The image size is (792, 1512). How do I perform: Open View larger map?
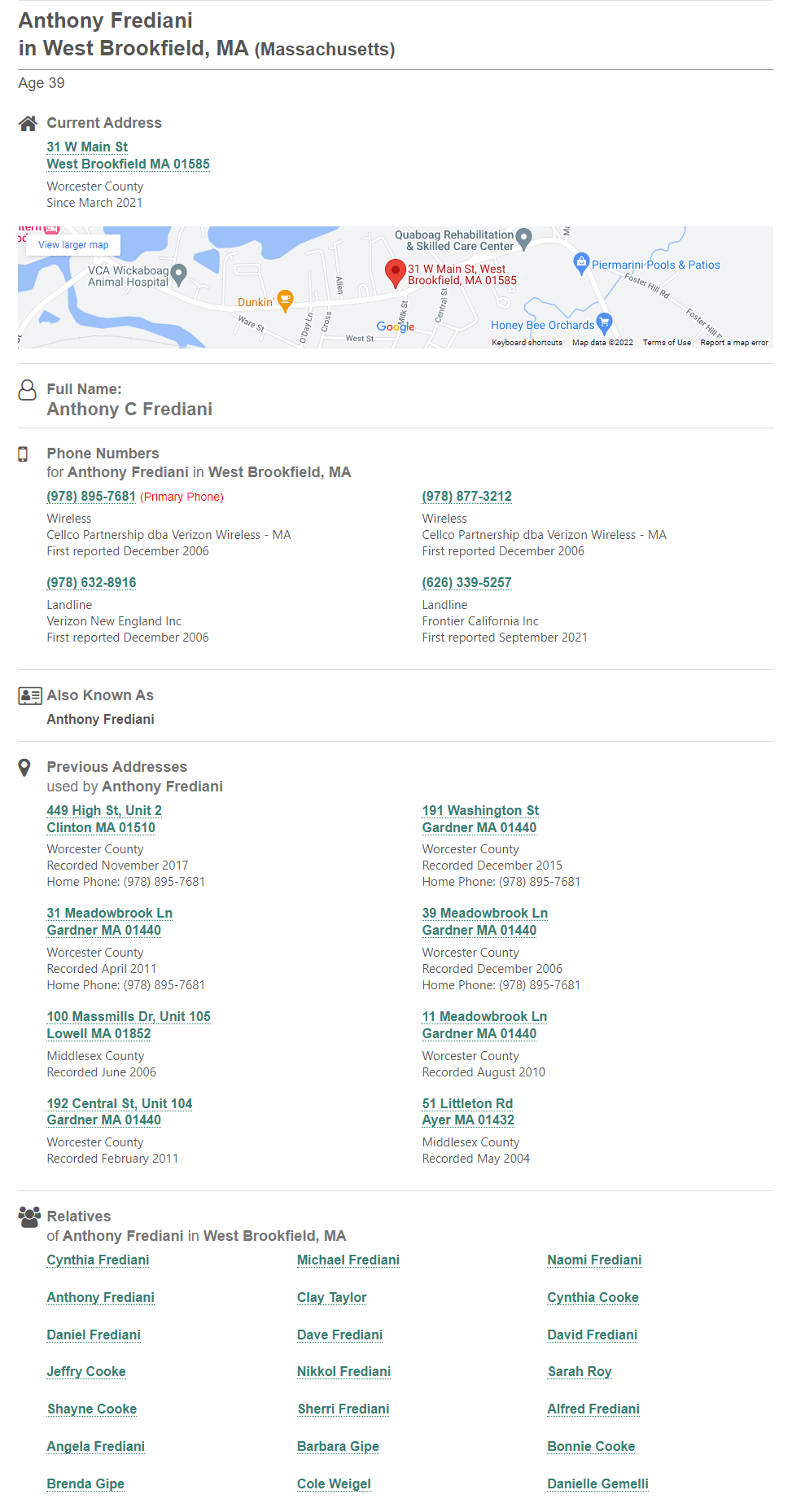pyautogui.click(x=73, y=245)
